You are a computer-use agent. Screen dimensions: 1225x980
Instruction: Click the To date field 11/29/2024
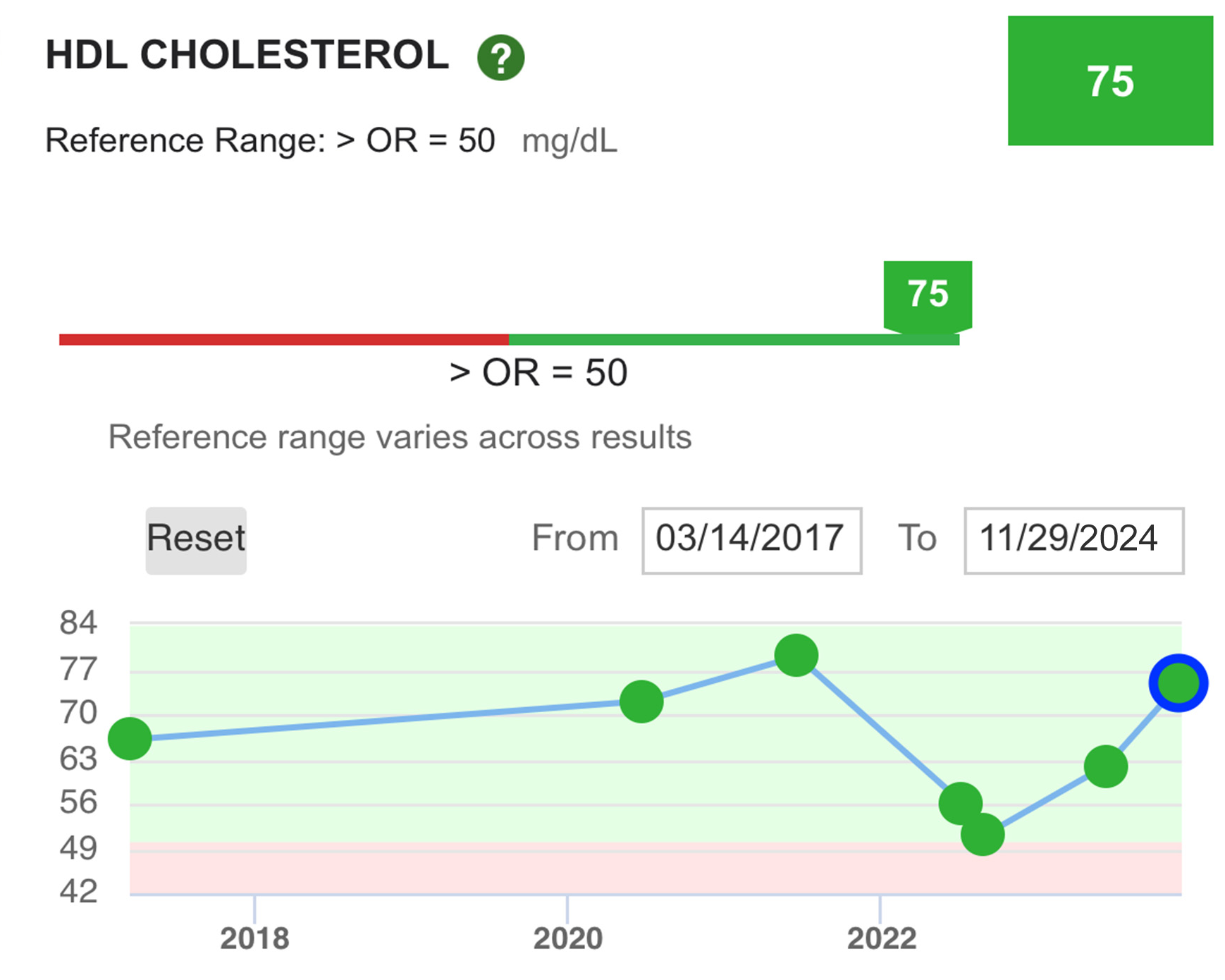point(1073,540)
